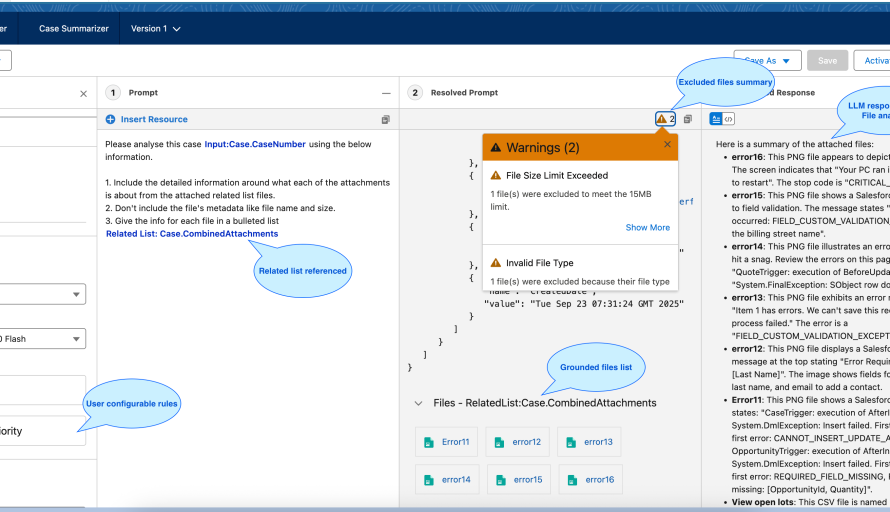Select the Case Summarizer tab
The height and width of the screenshot is (512, 890).
pos(73,28)
